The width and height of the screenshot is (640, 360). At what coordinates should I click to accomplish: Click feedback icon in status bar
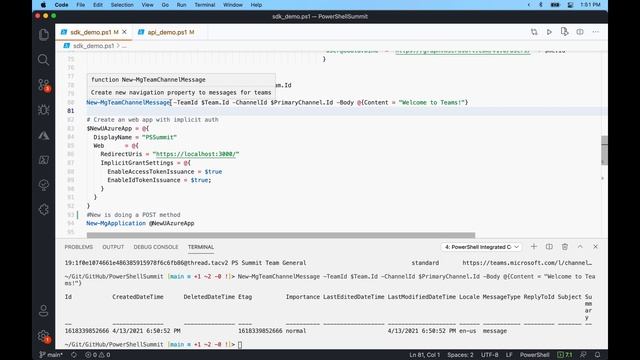(x=583, y=355)
